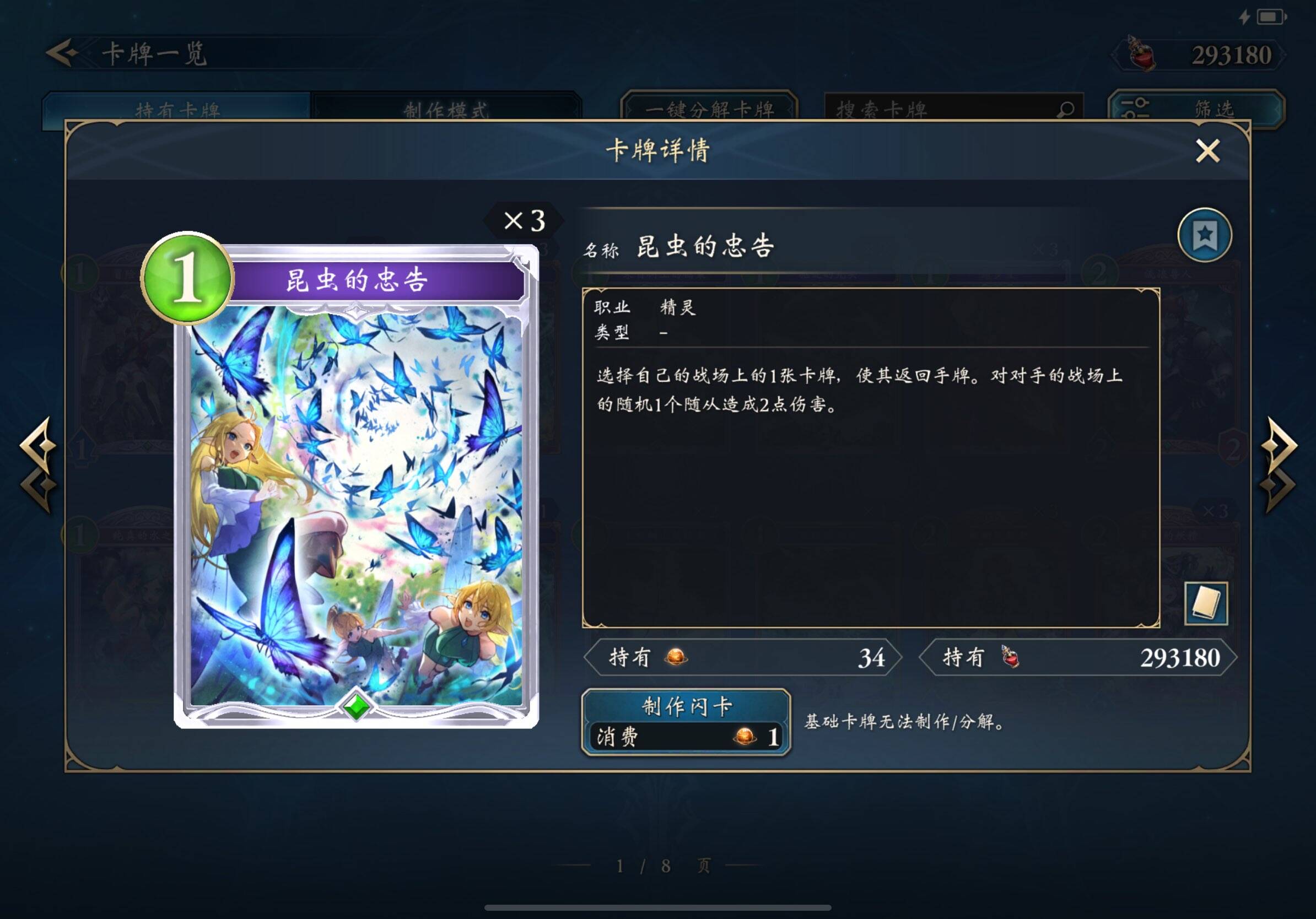Viewport: 1316px width, 919px height.
Task: Click the red vial currency icon at the top
Action: (x=1141, y=54)
